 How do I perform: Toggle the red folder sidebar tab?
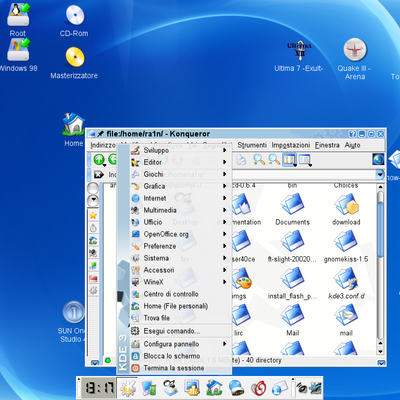(x=93, y=278)
